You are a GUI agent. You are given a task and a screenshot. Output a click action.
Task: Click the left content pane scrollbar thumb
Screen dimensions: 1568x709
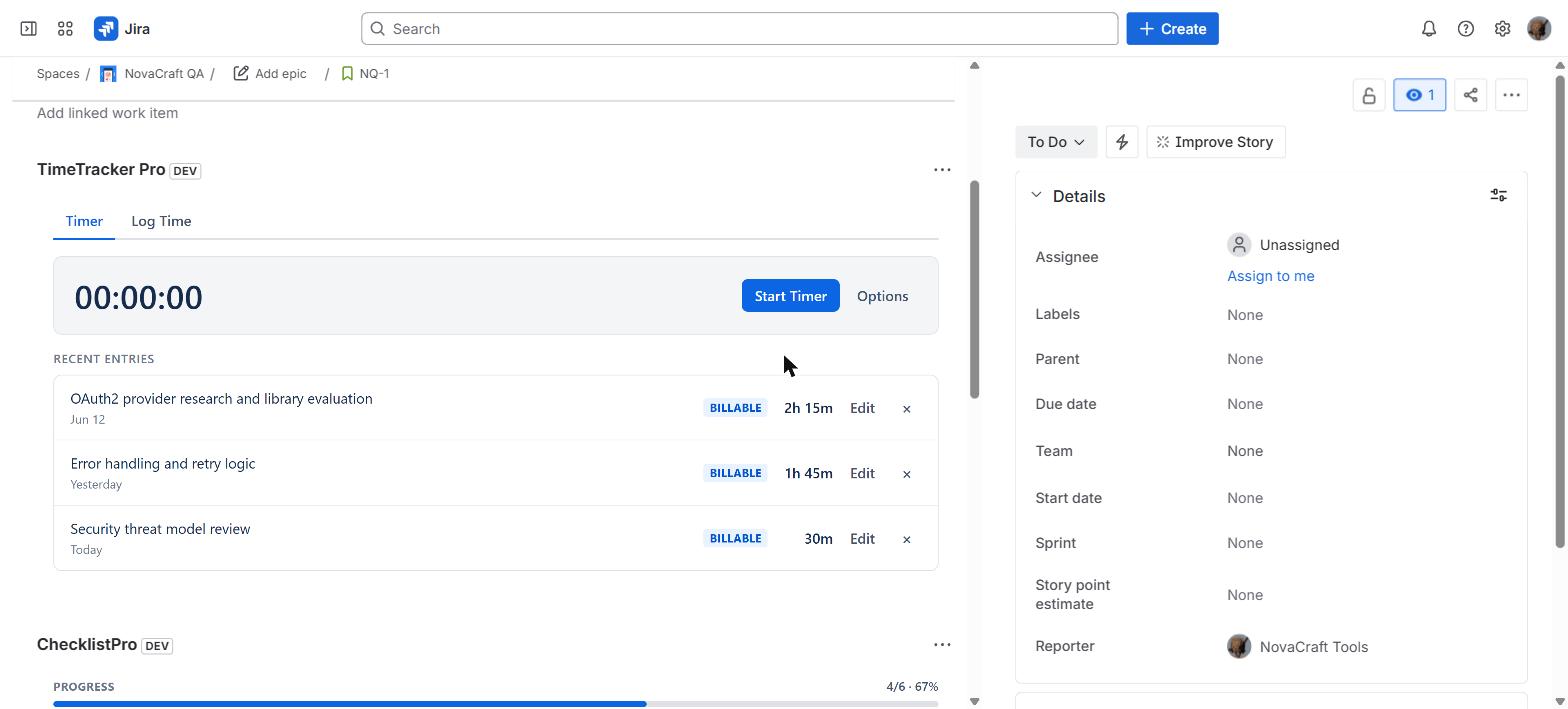(x=974, y=290)
